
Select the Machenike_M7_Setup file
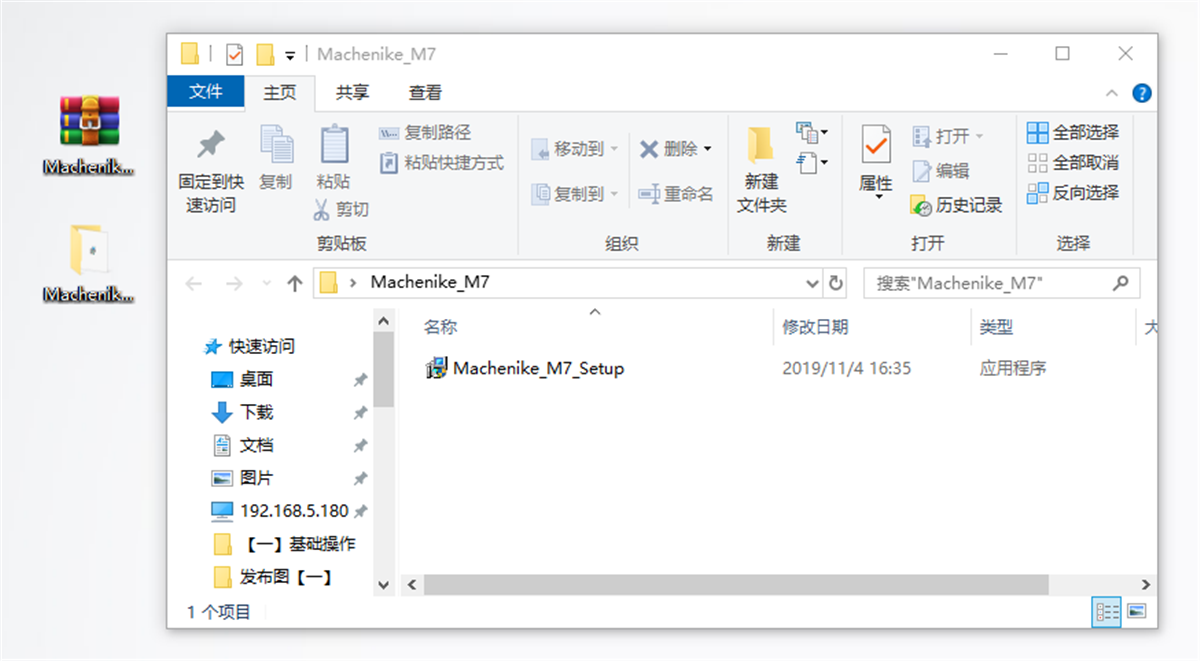coord(525,368)
